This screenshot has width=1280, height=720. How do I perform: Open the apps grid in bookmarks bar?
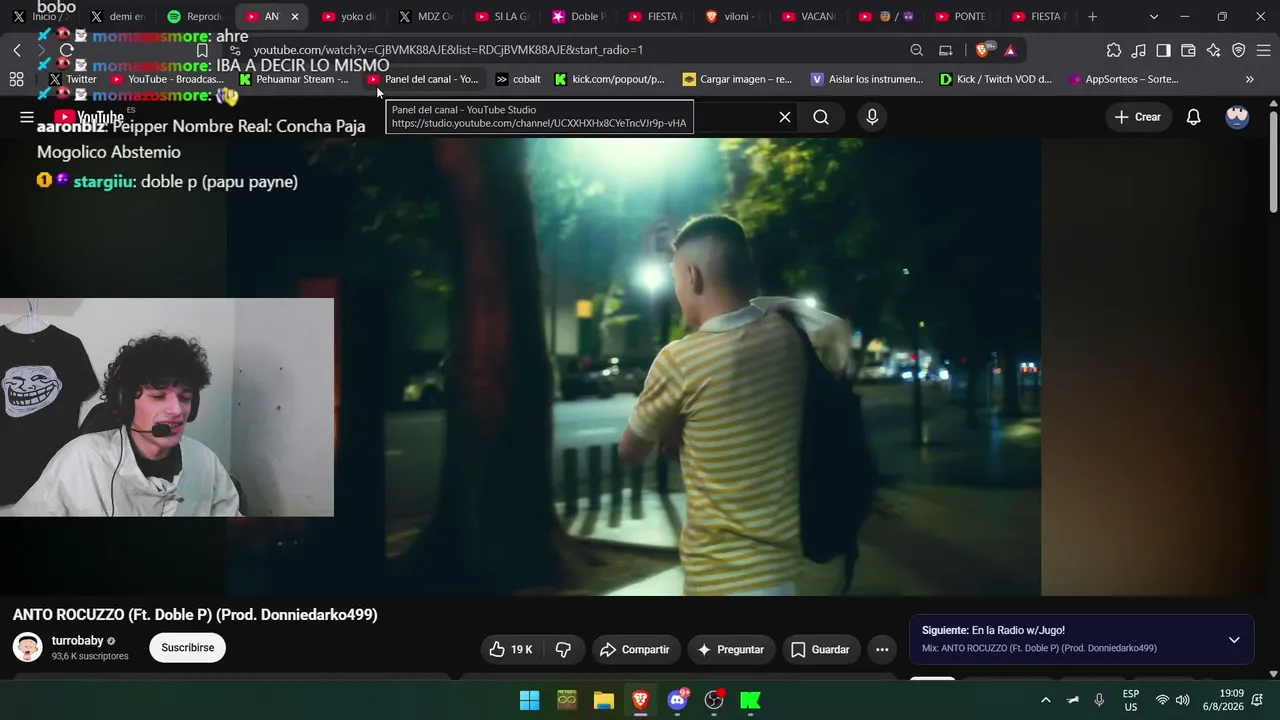(16, 79)
